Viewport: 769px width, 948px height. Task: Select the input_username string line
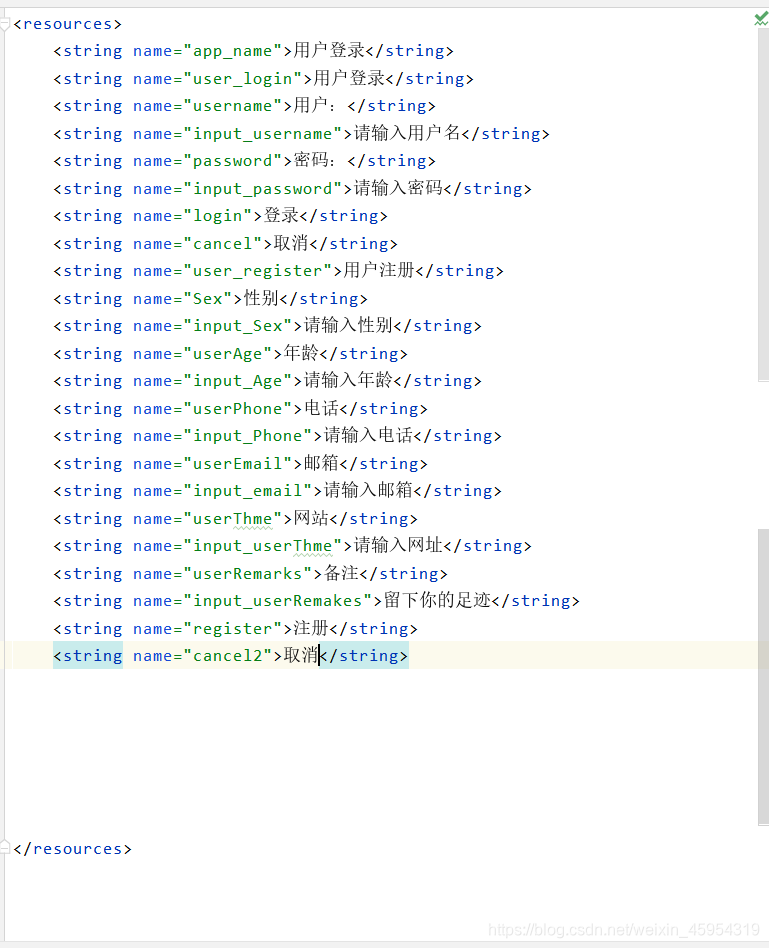pyautogui.click(x=301, y=134)
